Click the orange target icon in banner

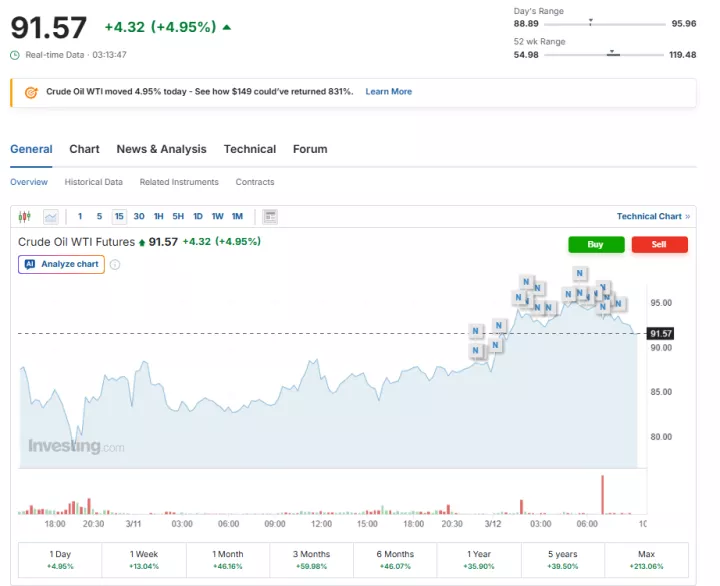click(30, 92)
